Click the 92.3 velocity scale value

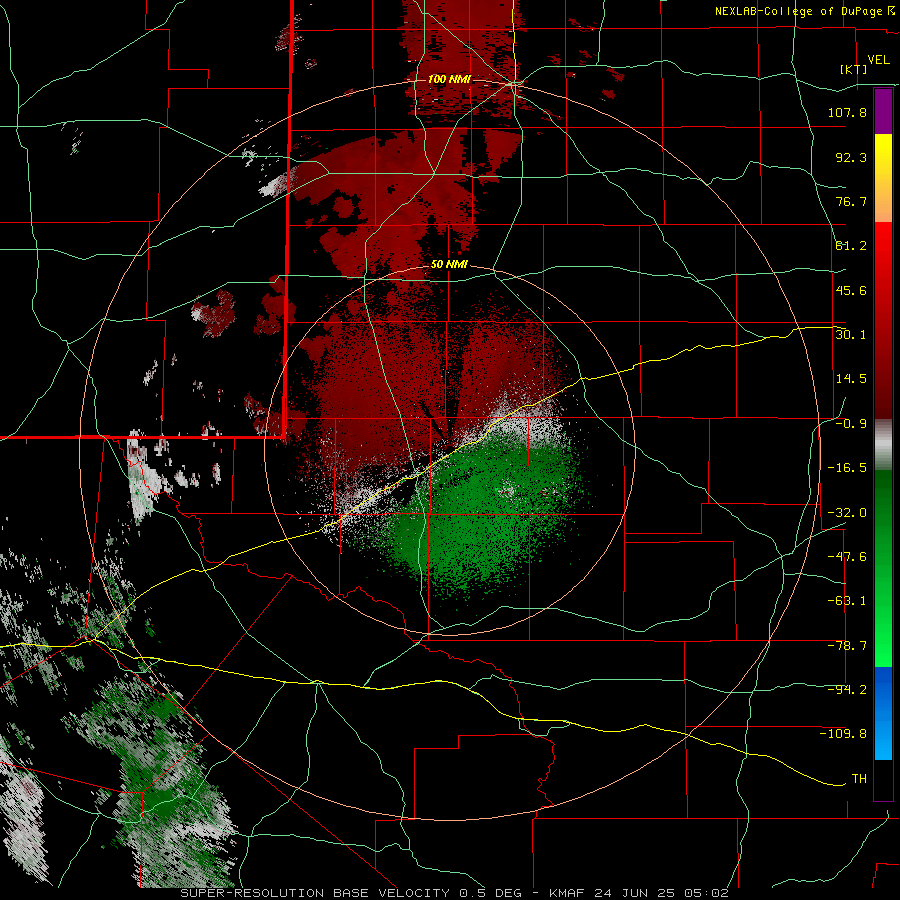(x=851, y=157)
